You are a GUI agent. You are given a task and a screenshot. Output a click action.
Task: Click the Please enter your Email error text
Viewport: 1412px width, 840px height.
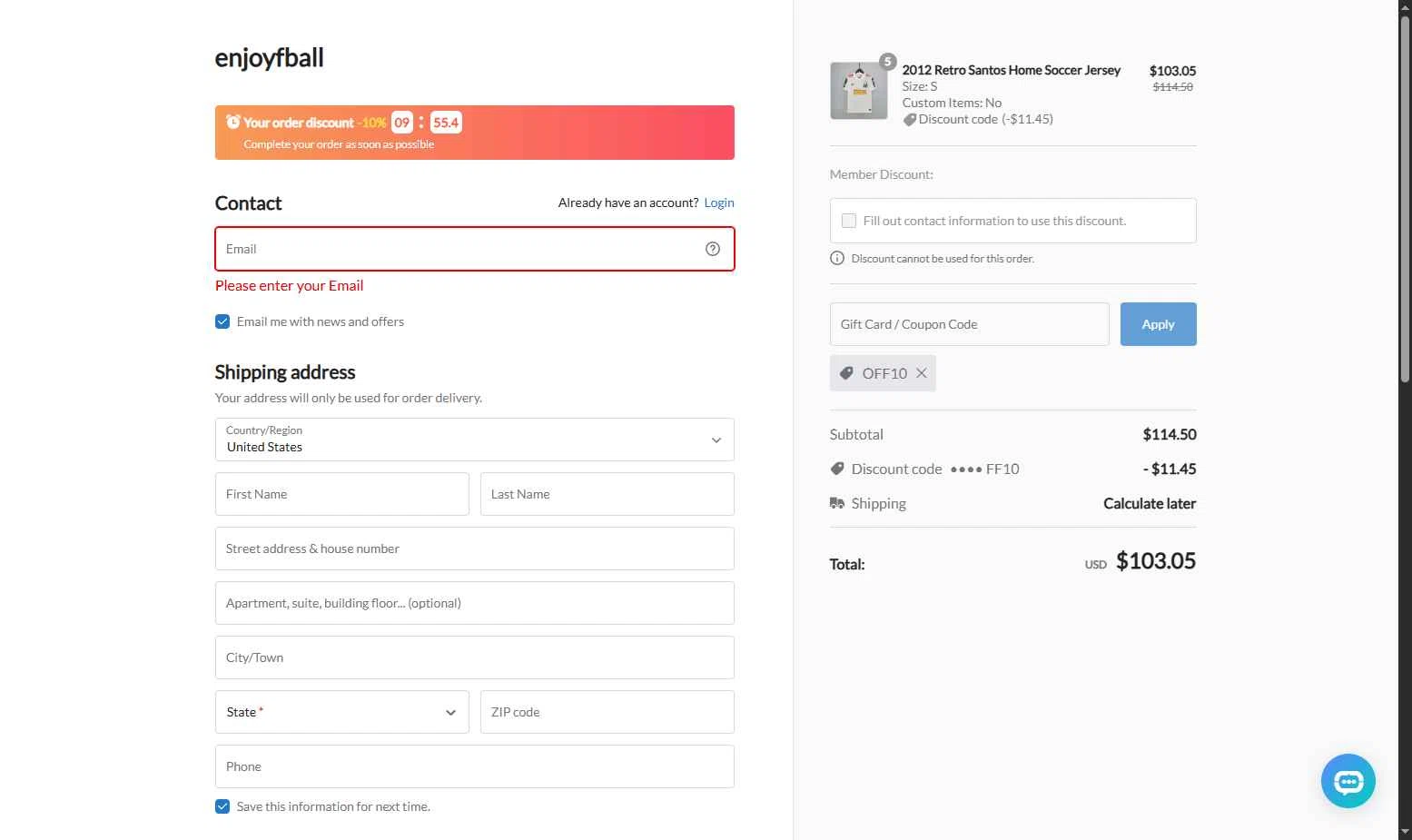289,286
